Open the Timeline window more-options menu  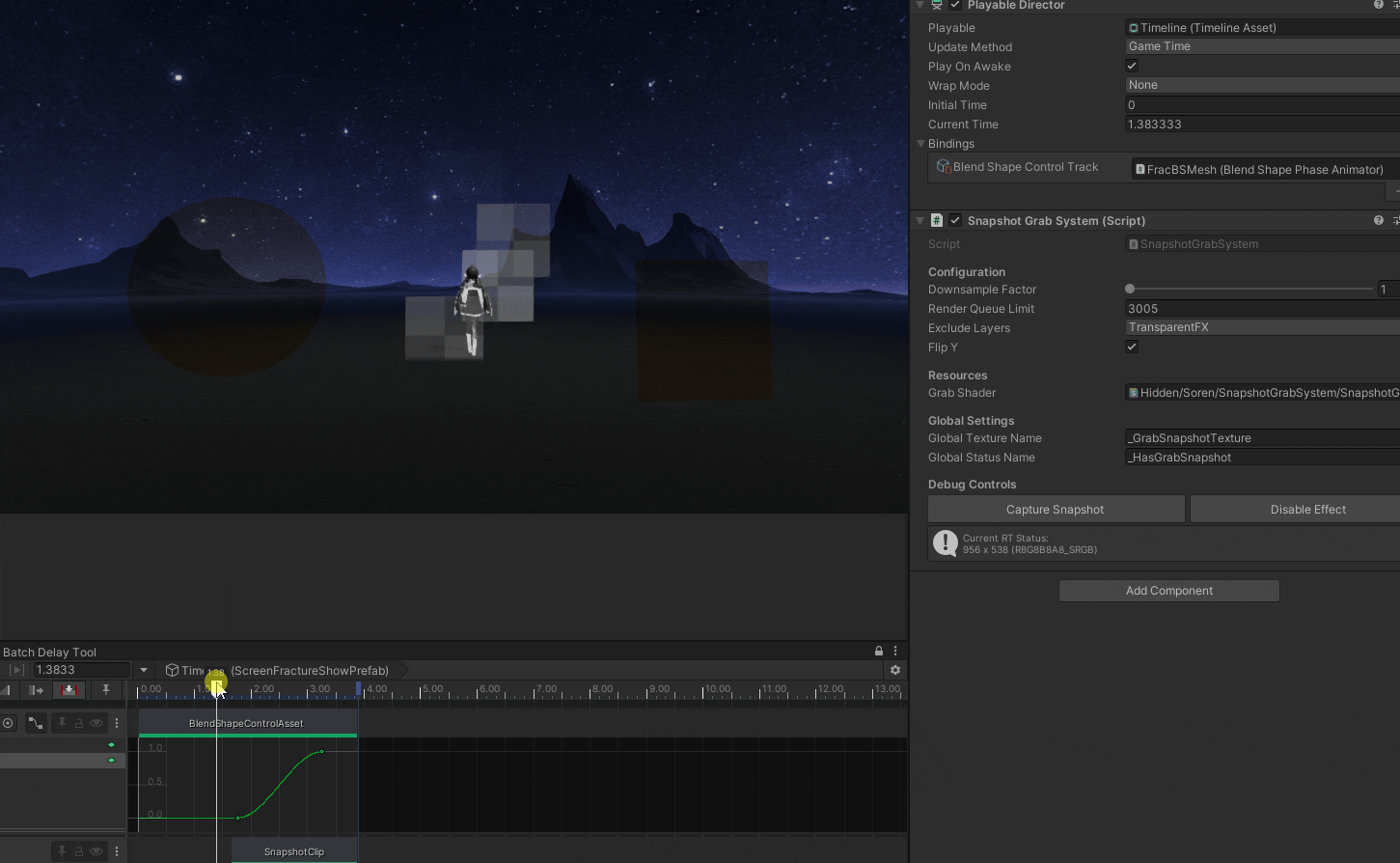(x=895, y=652)
